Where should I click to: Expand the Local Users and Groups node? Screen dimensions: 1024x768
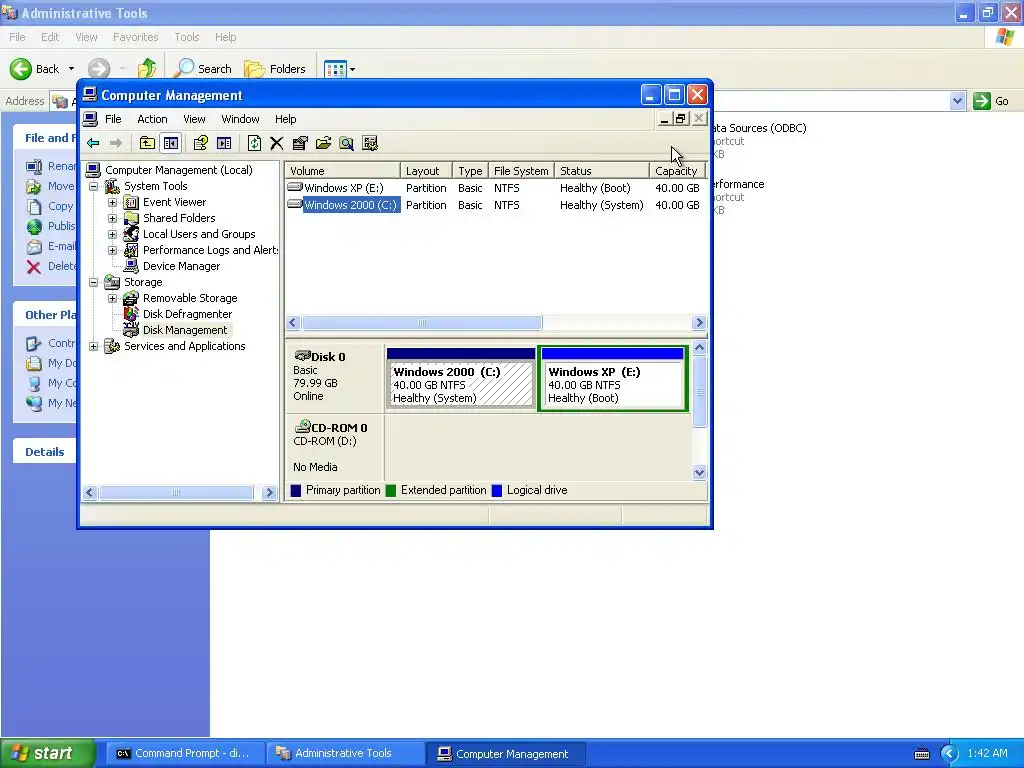[112, 234]
